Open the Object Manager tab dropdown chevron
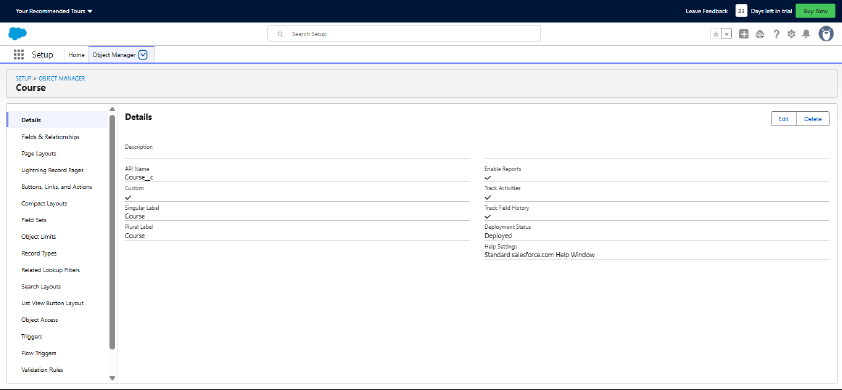The width and height of the screenshot is (842, 390). pos(143,54)
